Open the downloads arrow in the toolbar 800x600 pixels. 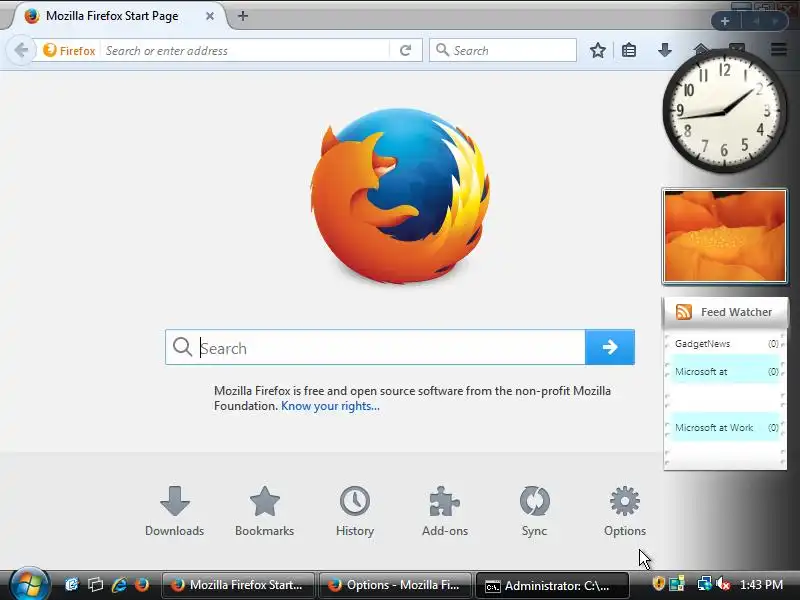point(664,51)
